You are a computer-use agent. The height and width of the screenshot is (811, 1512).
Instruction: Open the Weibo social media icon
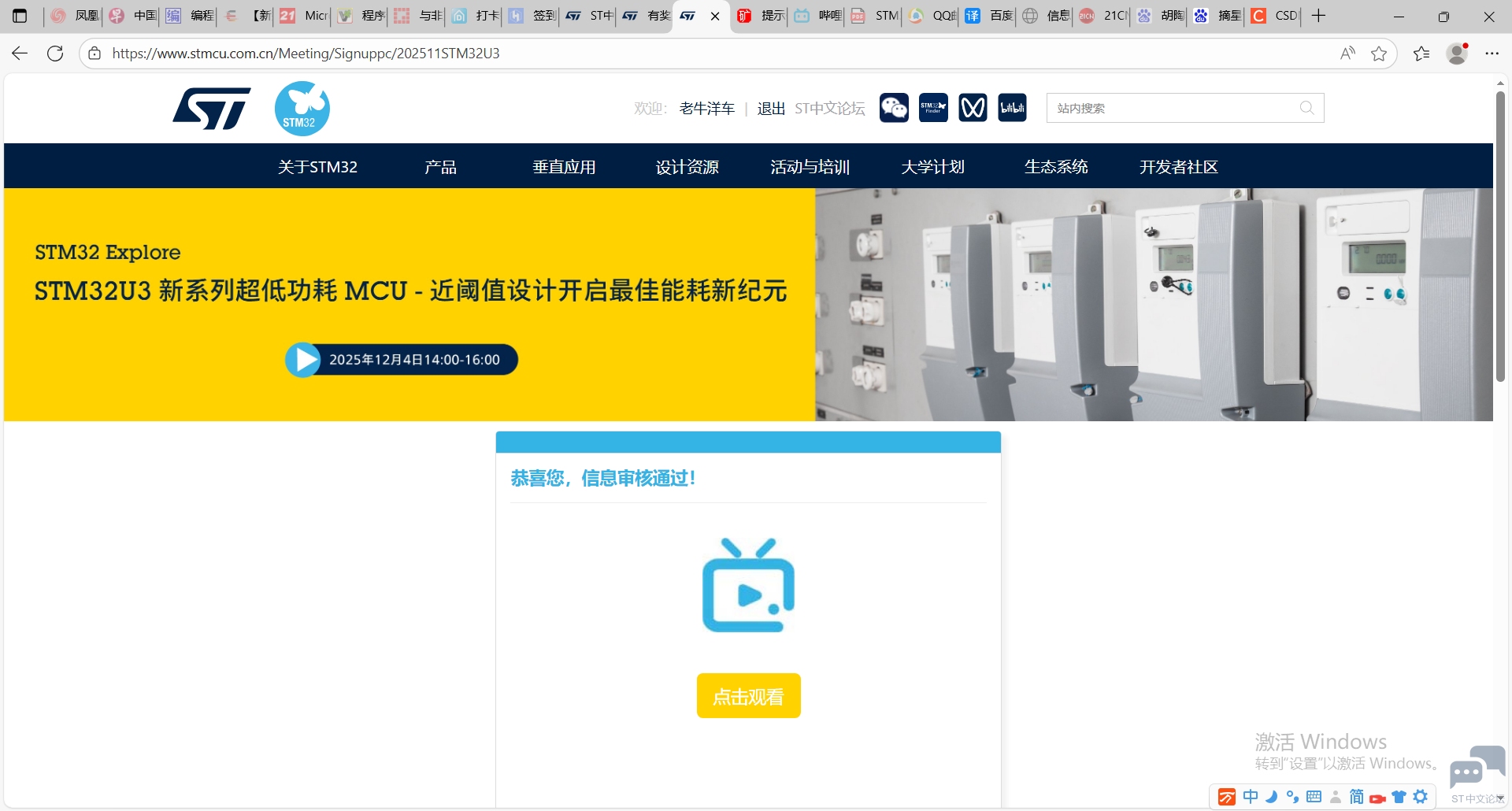coord(973,107)
